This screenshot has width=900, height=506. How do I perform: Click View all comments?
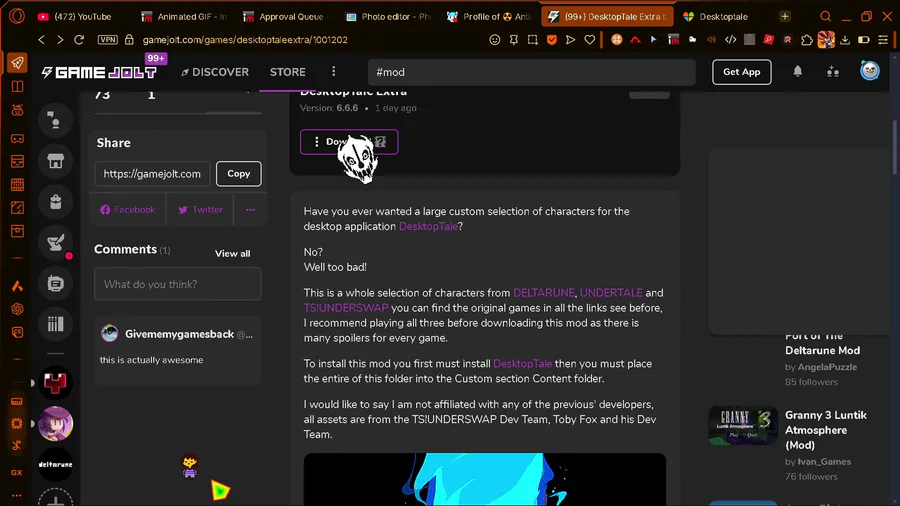232,254
